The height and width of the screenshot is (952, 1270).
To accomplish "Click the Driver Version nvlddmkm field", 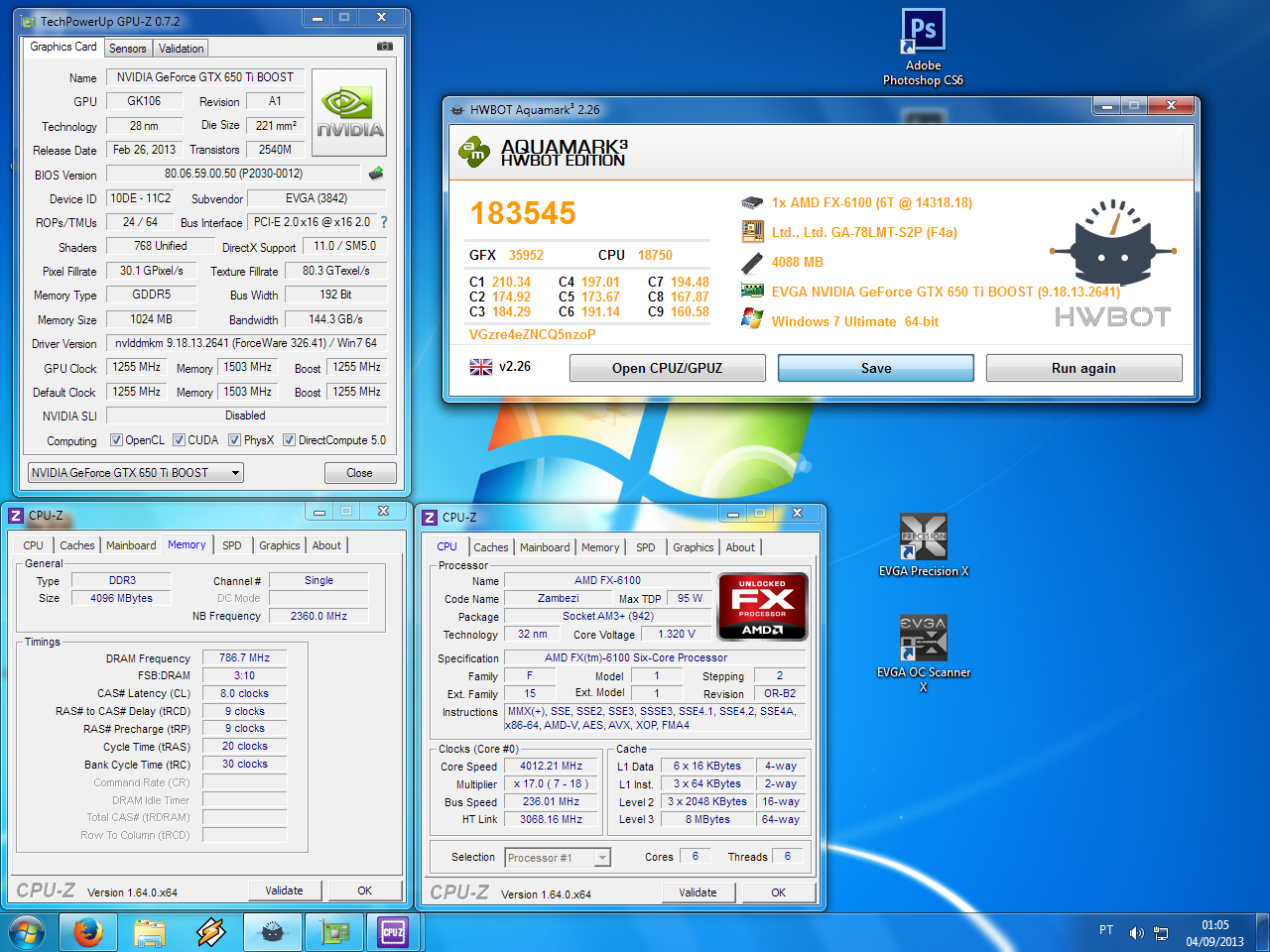I will tap(246, 343).
